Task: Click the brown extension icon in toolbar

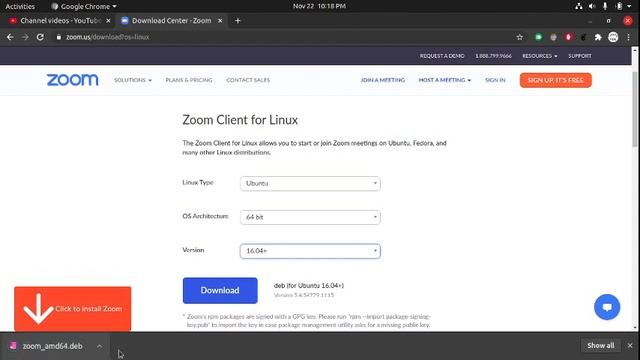Action: pyautogui.click(x=553, y=37)
